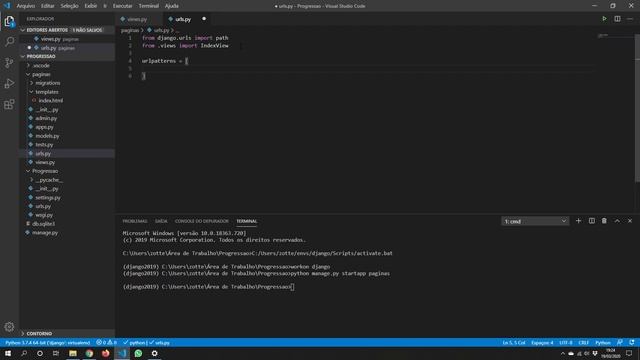This screenshot has height=360, width=640.
Task: Open Chrome from the Windows taskbar
Action: pyautogui.click(x=89, y=353)
